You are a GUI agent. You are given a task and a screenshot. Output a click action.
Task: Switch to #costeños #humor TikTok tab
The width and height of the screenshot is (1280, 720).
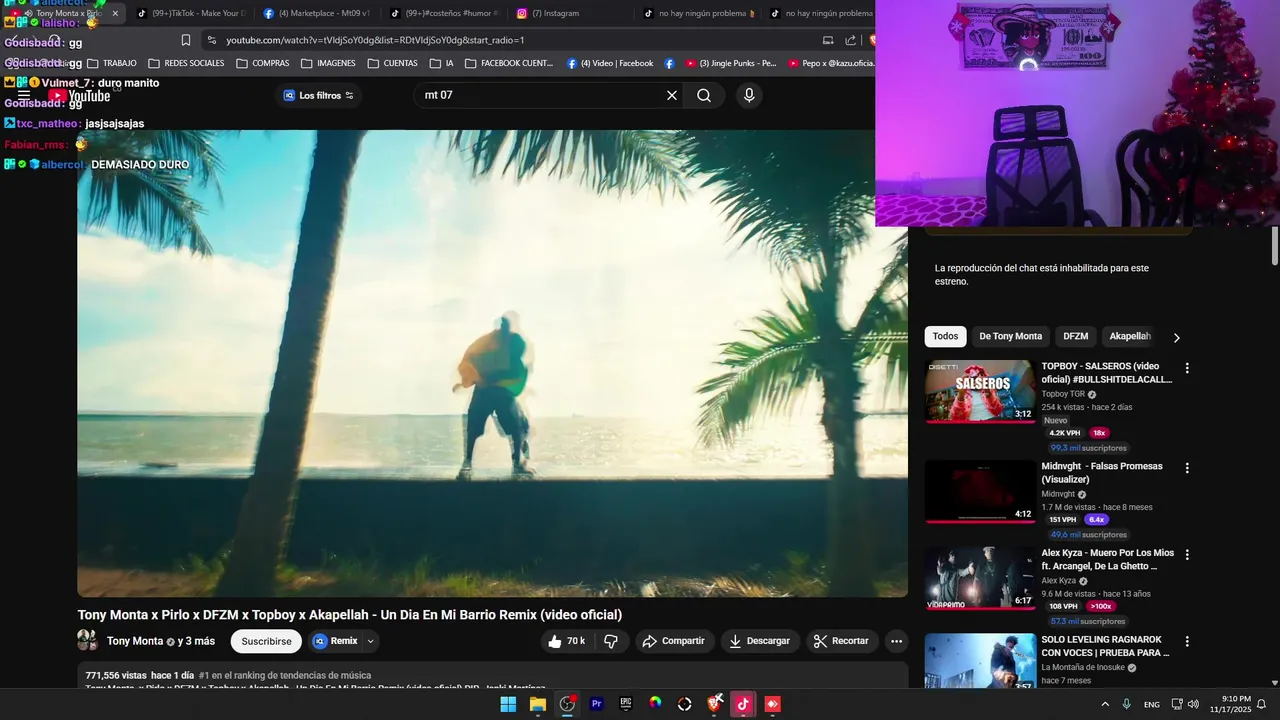click(x=444, y=13)
